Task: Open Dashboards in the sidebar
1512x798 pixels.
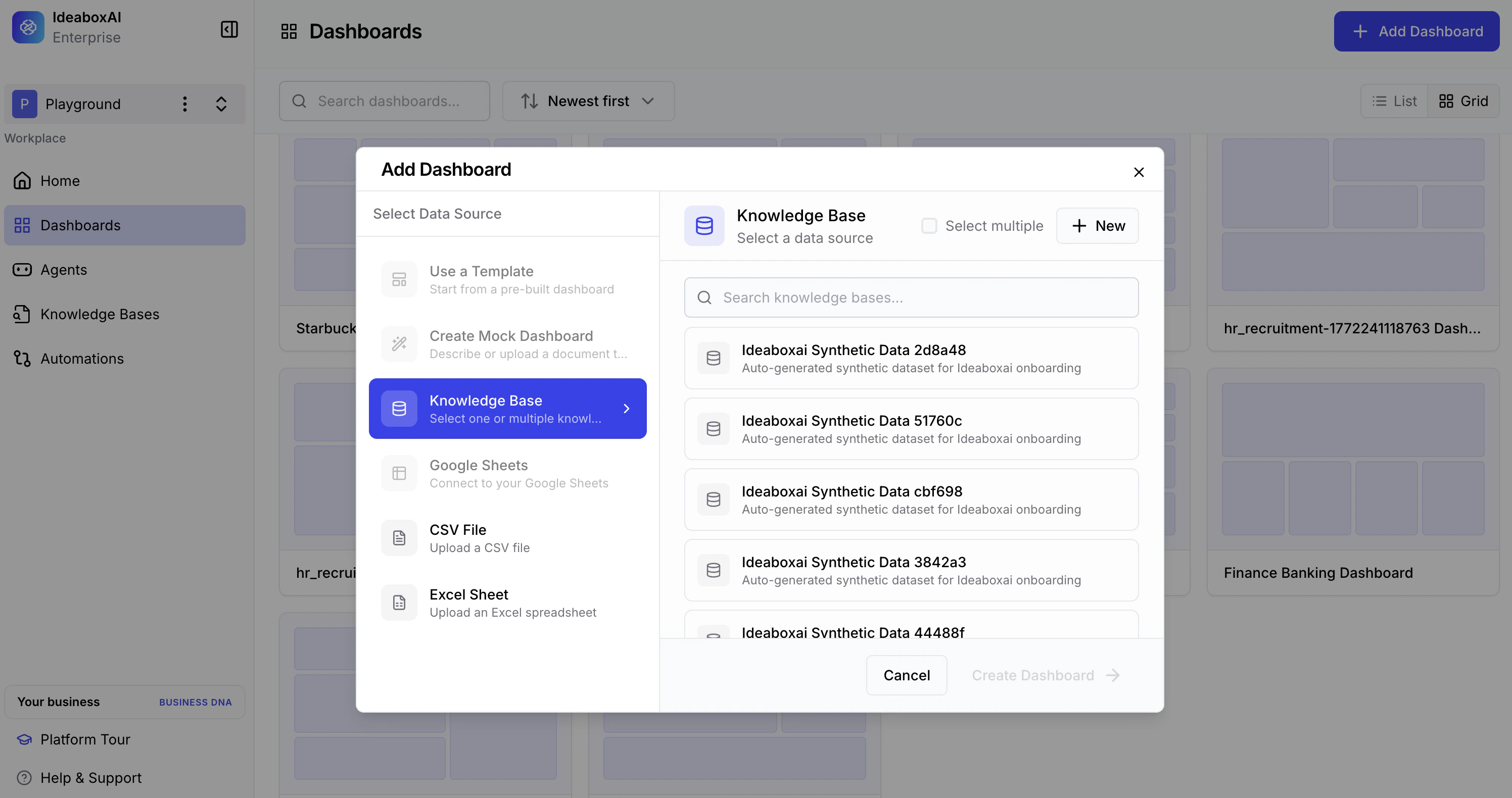Action: pos(124,225)
